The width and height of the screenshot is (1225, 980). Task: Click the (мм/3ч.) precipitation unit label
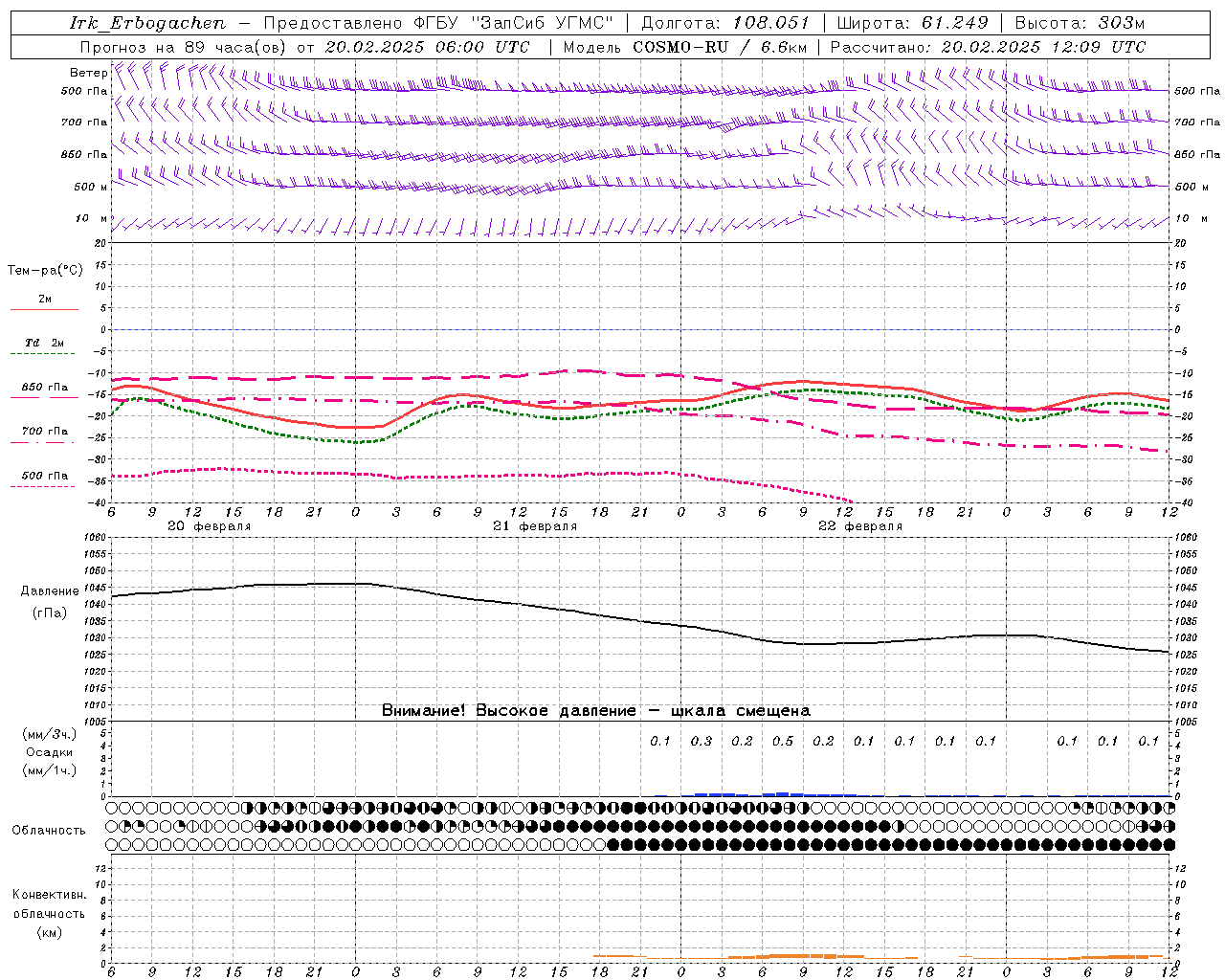coord(50,734)
